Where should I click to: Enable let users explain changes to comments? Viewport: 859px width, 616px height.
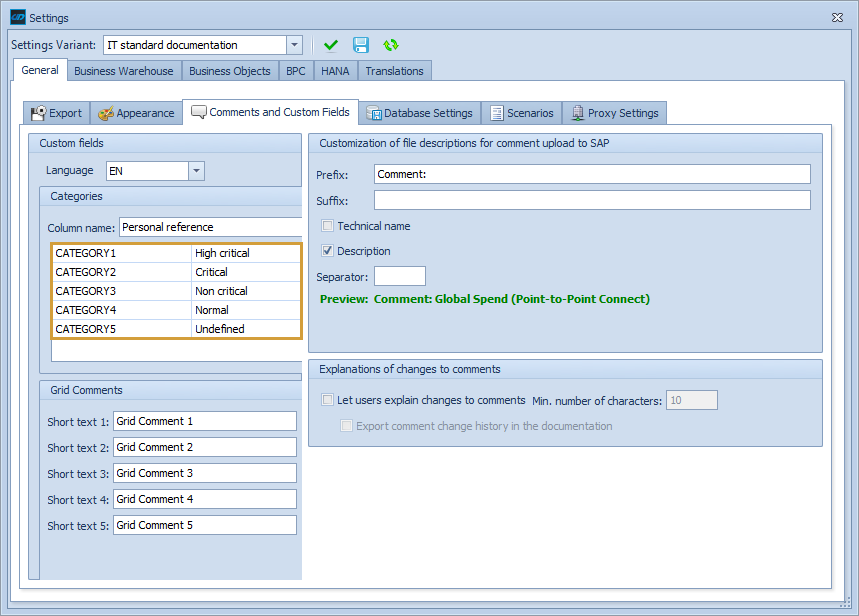point(328,399)
